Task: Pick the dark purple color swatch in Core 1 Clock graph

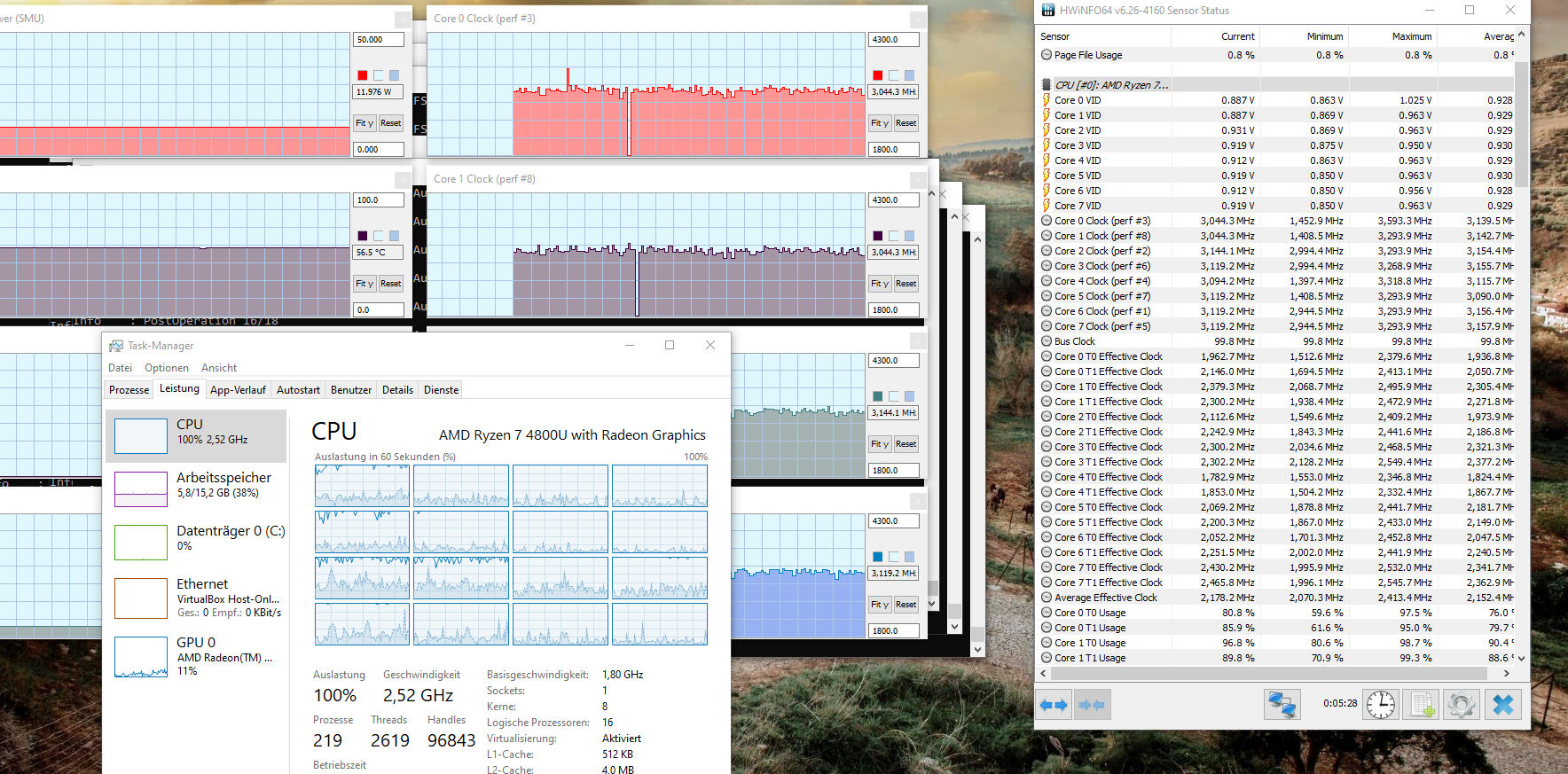Action: click(877, 236)
